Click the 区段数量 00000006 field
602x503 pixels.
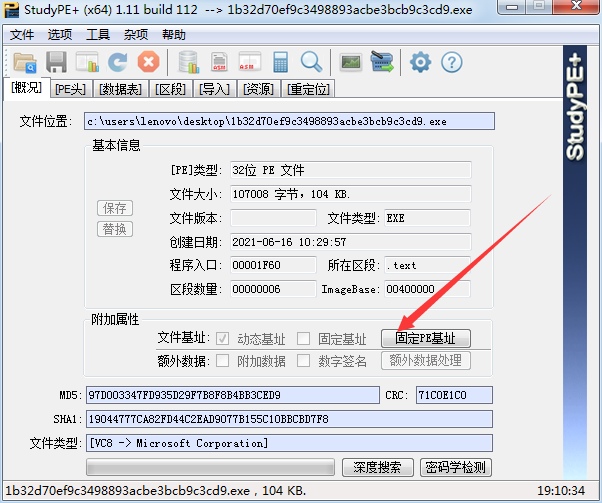pyautogui.click(x=273, y=289)
